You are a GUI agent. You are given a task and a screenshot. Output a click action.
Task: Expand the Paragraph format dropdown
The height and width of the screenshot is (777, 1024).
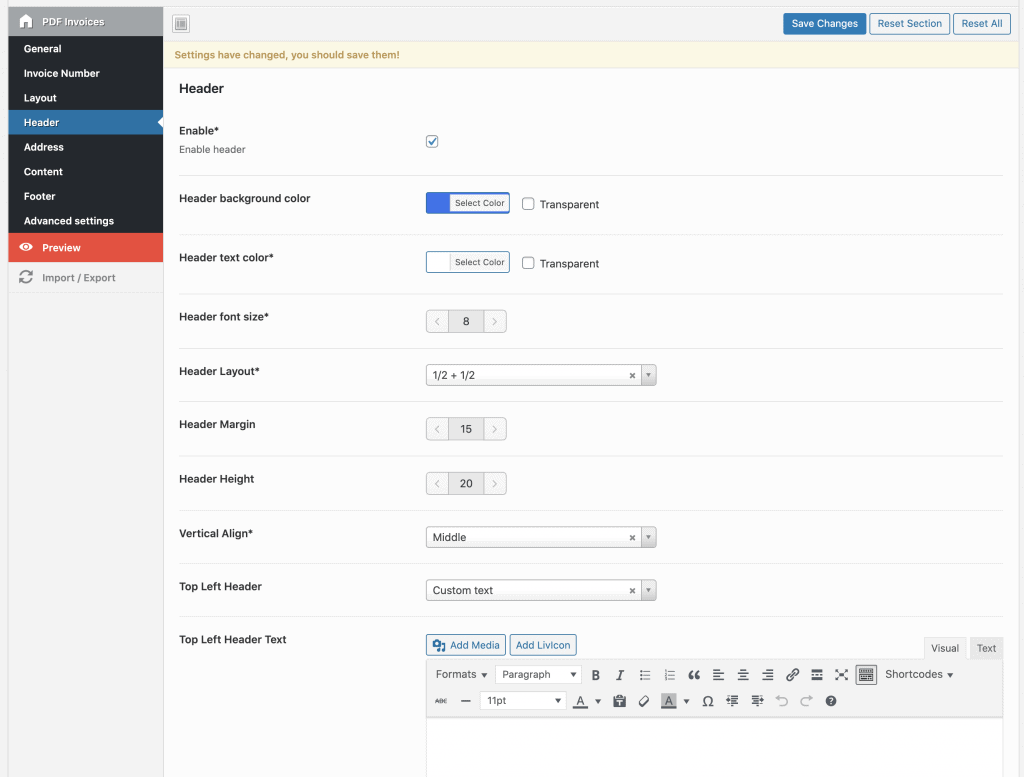[x=538, y=675]
